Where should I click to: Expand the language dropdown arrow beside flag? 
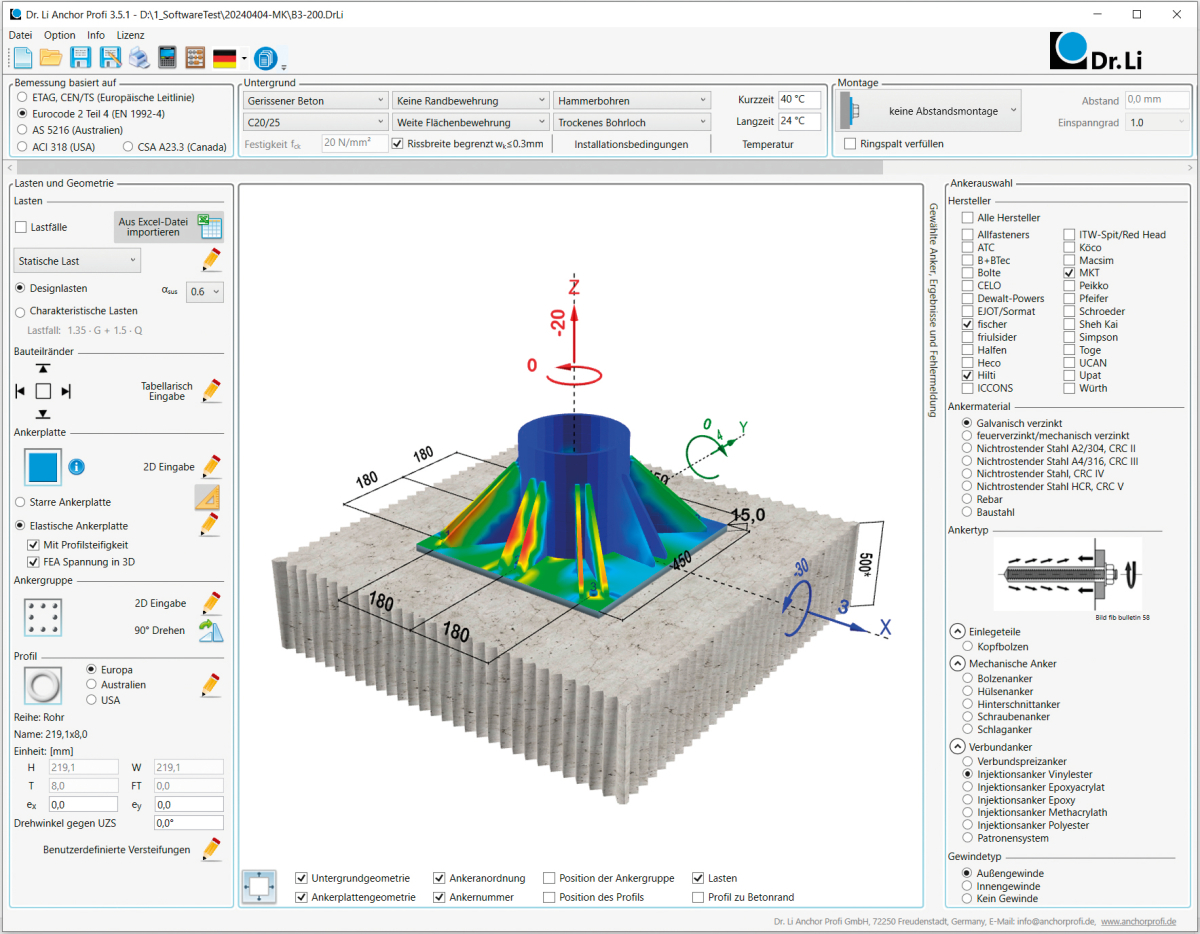[244, 58]
